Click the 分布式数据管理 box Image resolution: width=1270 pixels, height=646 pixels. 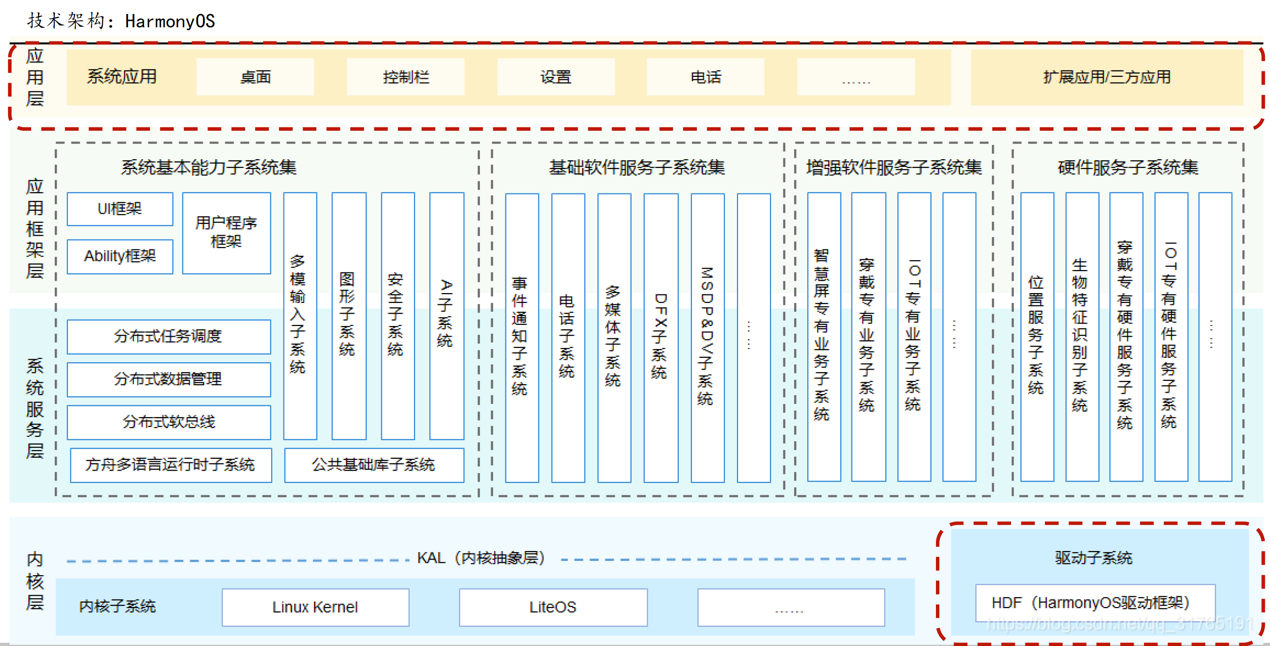pos(169,379)
